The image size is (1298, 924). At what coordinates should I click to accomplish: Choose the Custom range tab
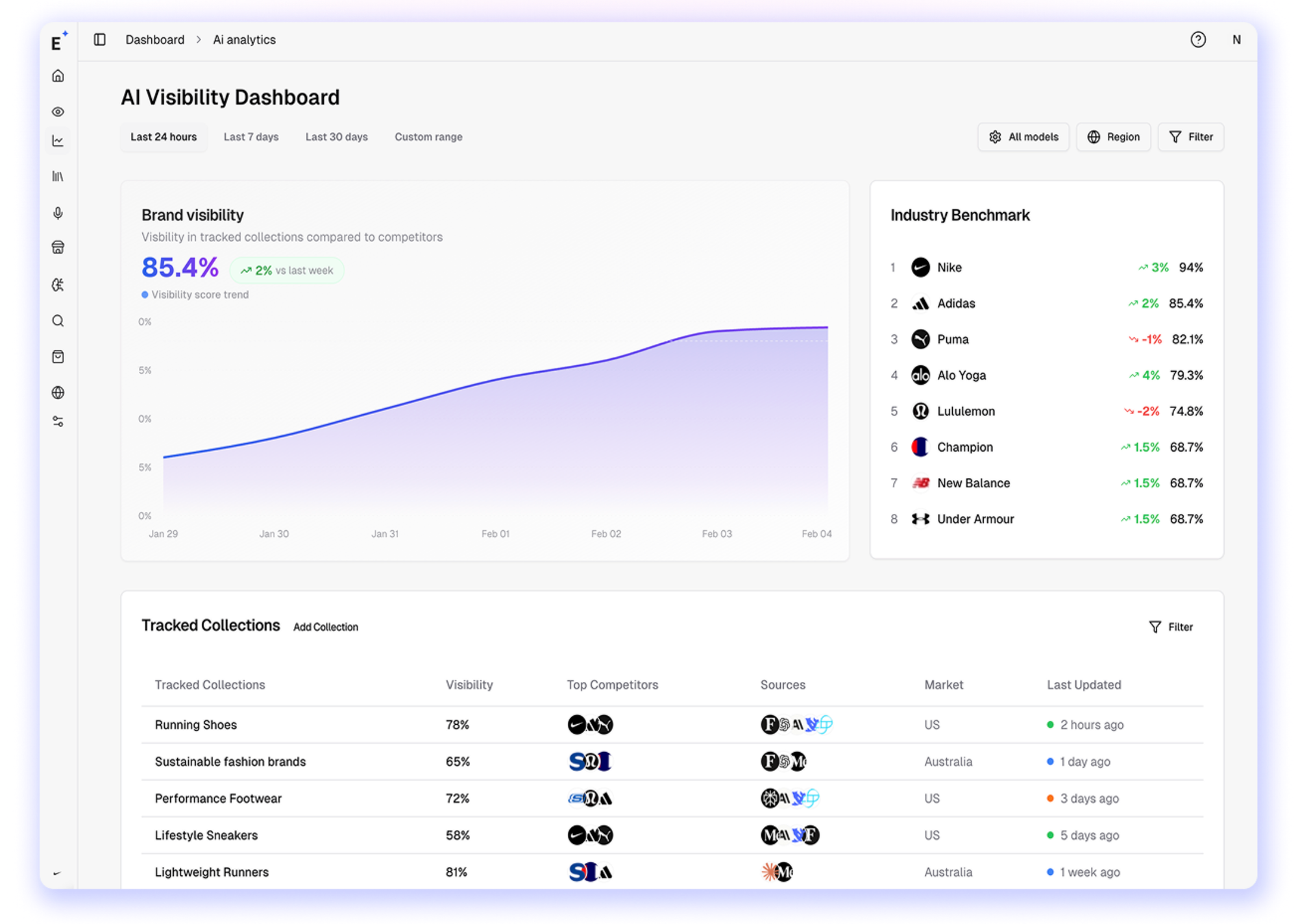(428, 137)
